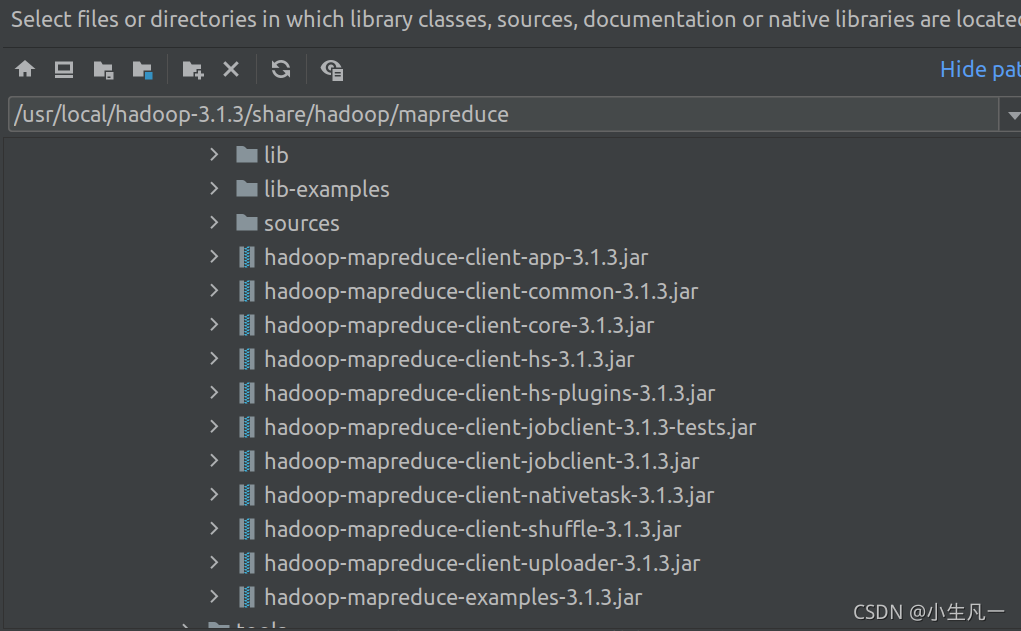Viewport: 1021px width, 631px height.
Task: Expand hadoop-mapreduce-client-hs-3.1.3.jar node
Action: tap(214, 359)
